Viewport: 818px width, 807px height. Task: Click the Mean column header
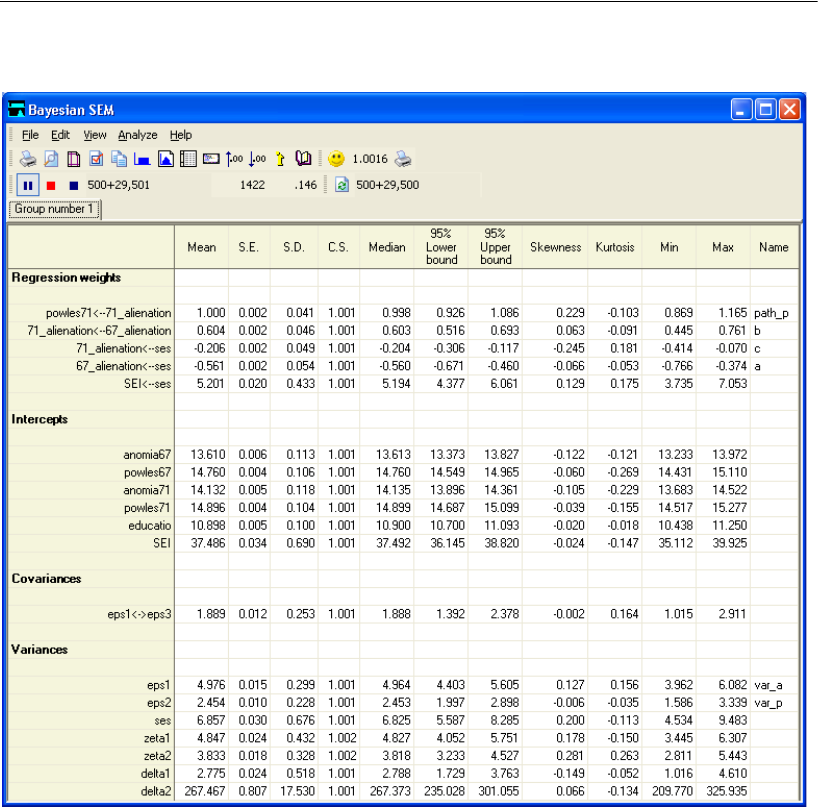click(x=202, y=247)
